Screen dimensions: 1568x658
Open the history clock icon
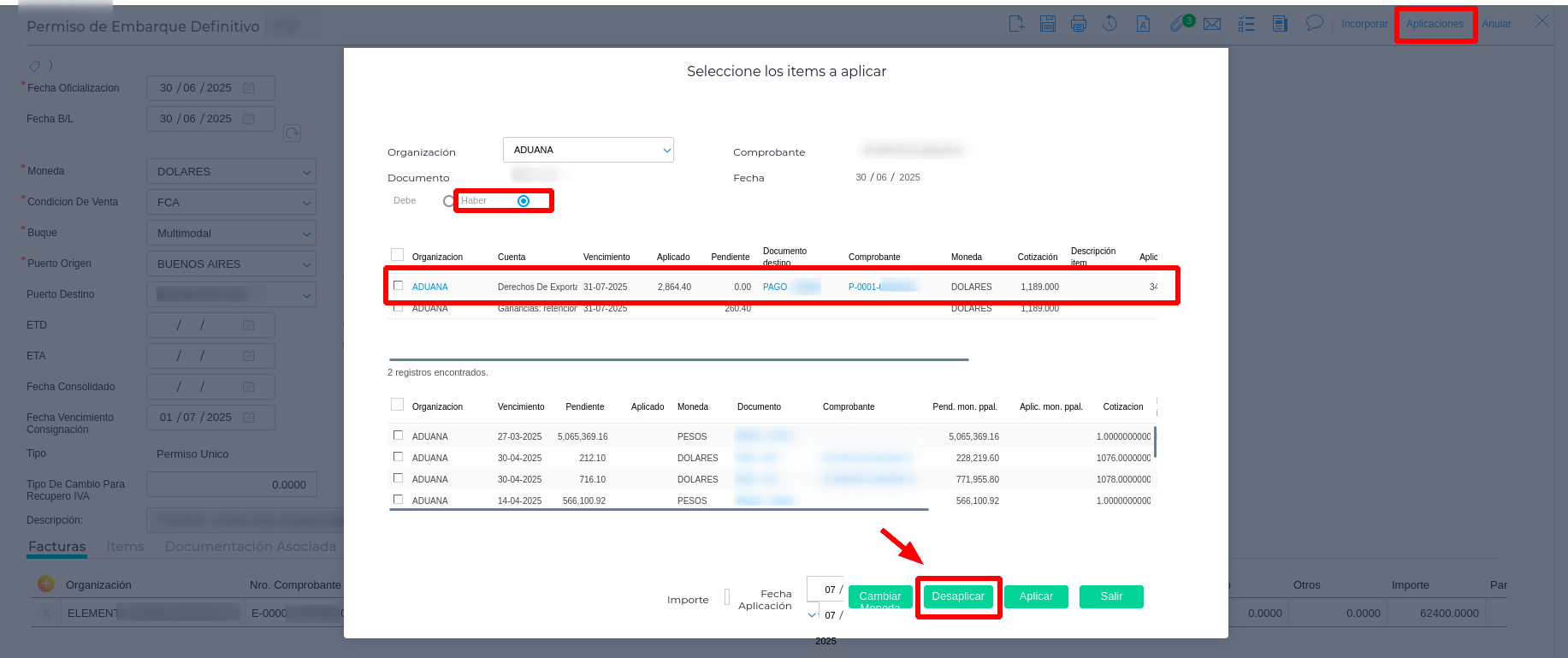click(x=1110, y=24)
